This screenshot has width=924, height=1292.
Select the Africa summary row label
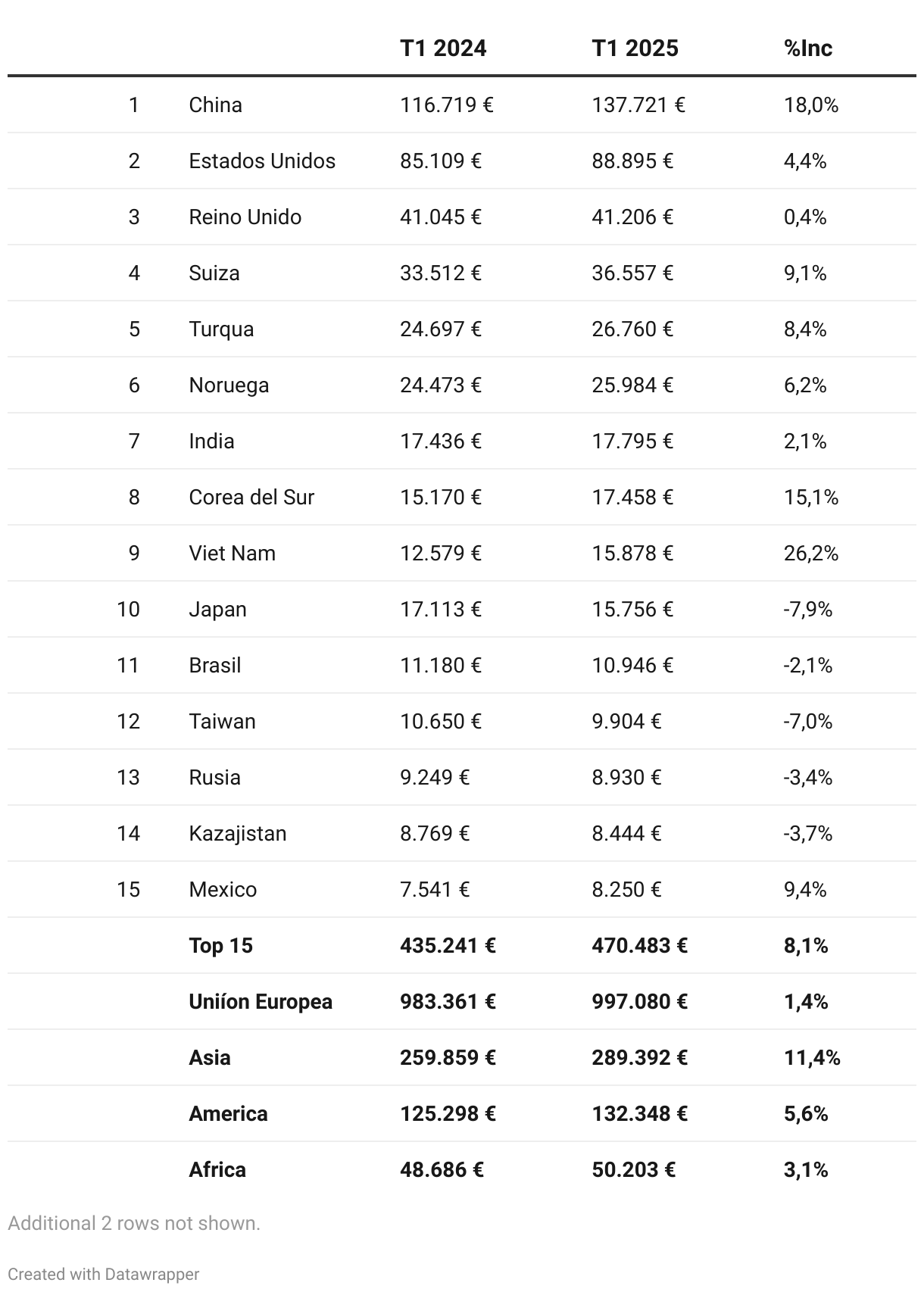click(x=217, y=1169)
